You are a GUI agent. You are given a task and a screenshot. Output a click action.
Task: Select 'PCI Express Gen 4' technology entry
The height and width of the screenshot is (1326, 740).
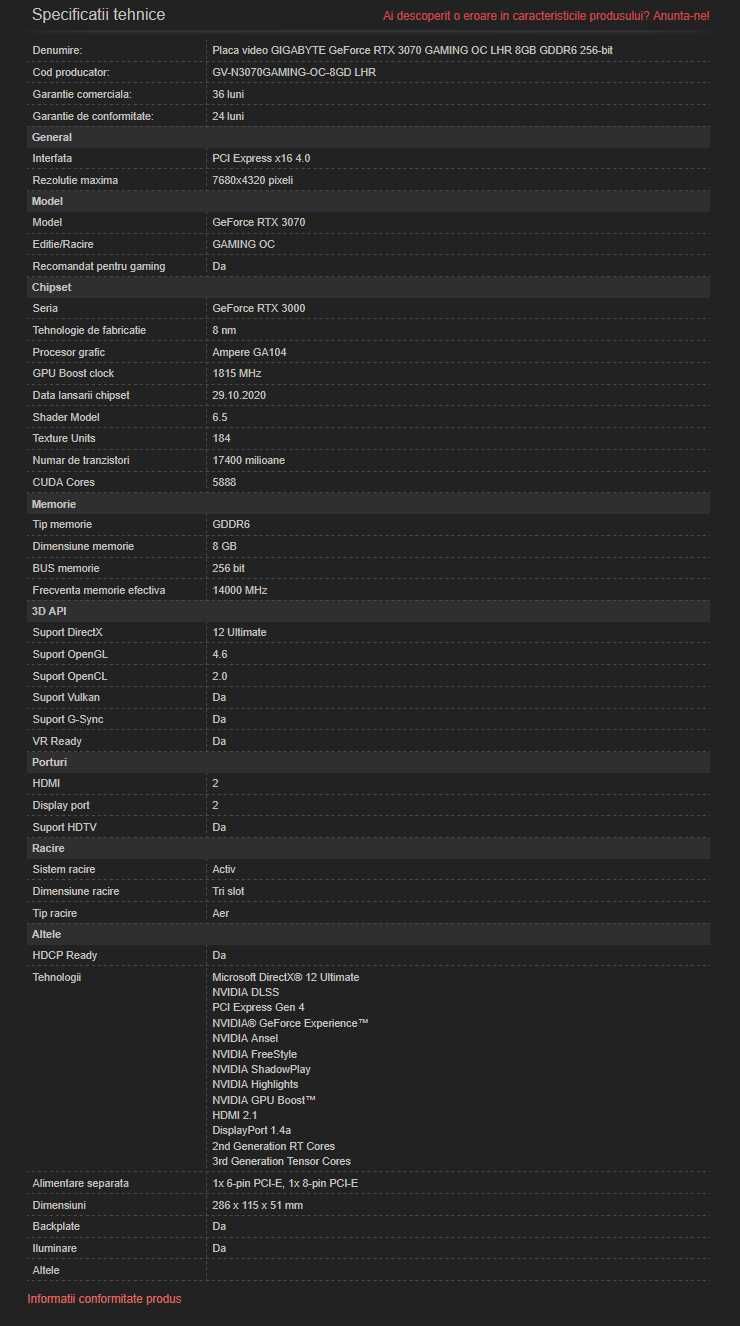point(258,1007)
